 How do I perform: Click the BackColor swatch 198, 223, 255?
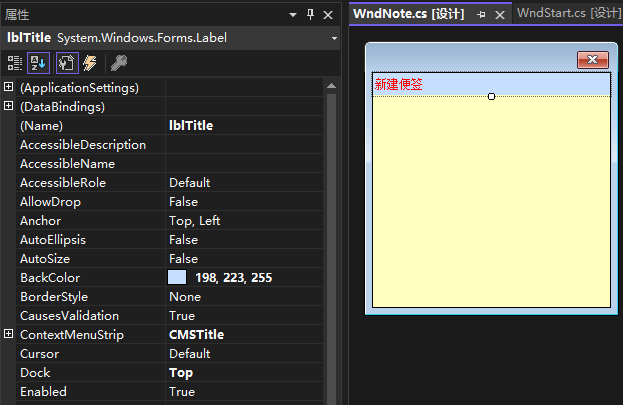(x=177, y=277)
